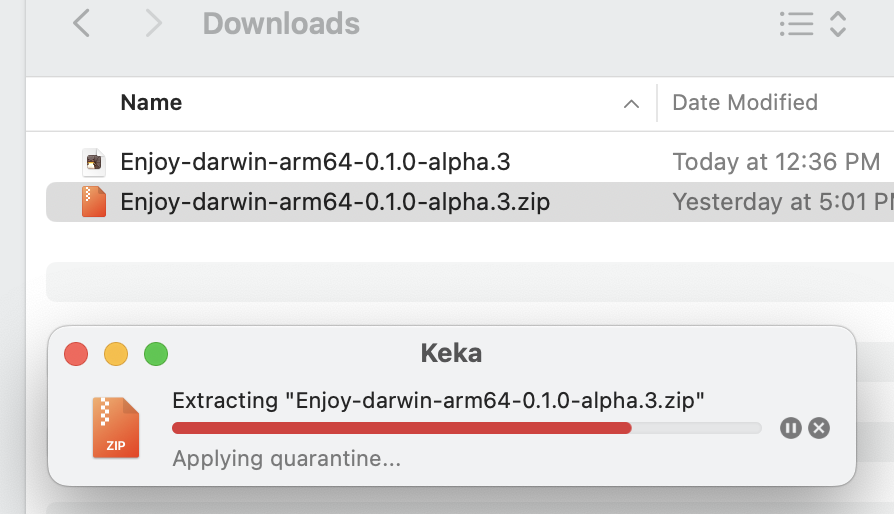Viewport: 894px width, 514px height.
Task: Sort files by the Name column header
Action: [x=151, y=102]
